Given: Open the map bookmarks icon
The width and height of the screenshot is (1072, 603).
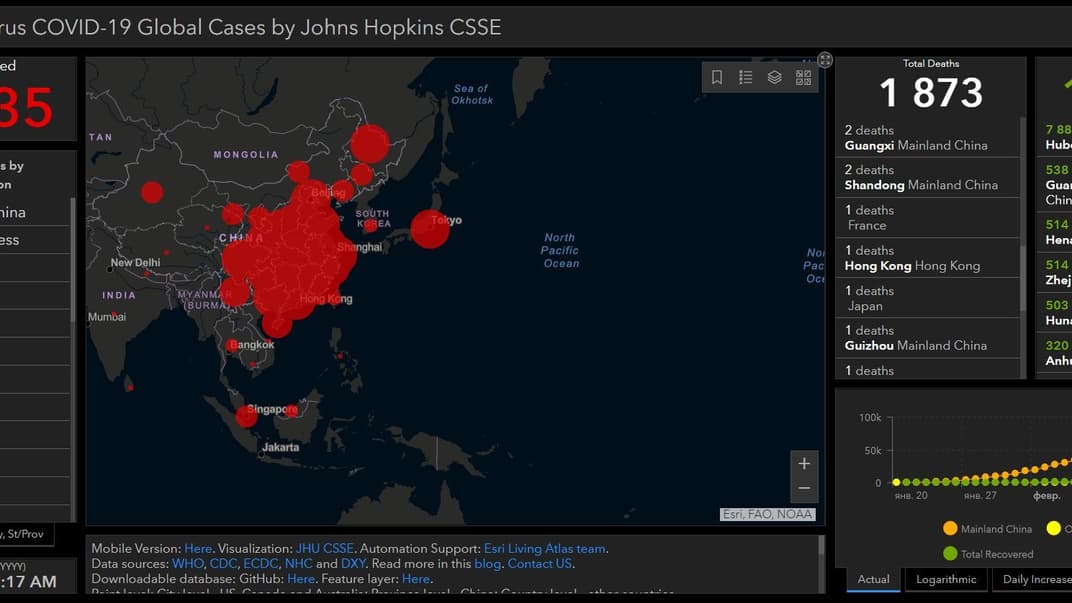Looking at the screenshot, I should click(717, 77).
